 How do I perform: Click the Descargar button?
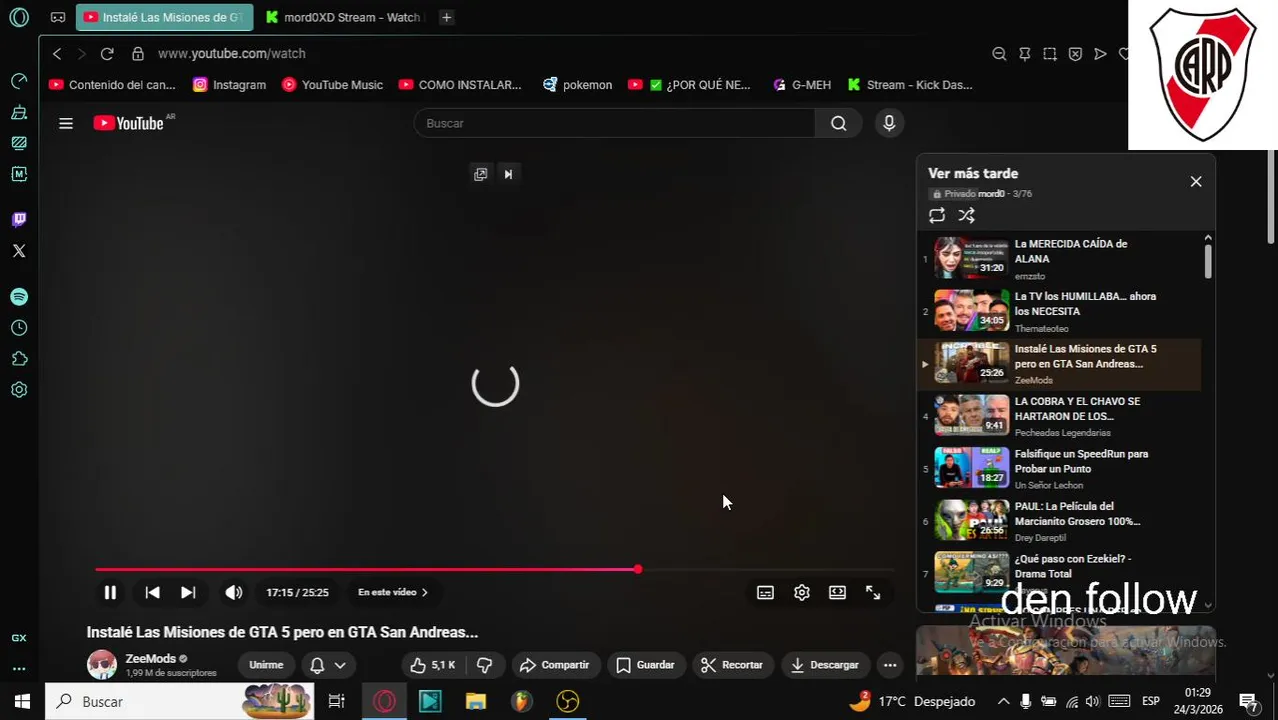825,665
